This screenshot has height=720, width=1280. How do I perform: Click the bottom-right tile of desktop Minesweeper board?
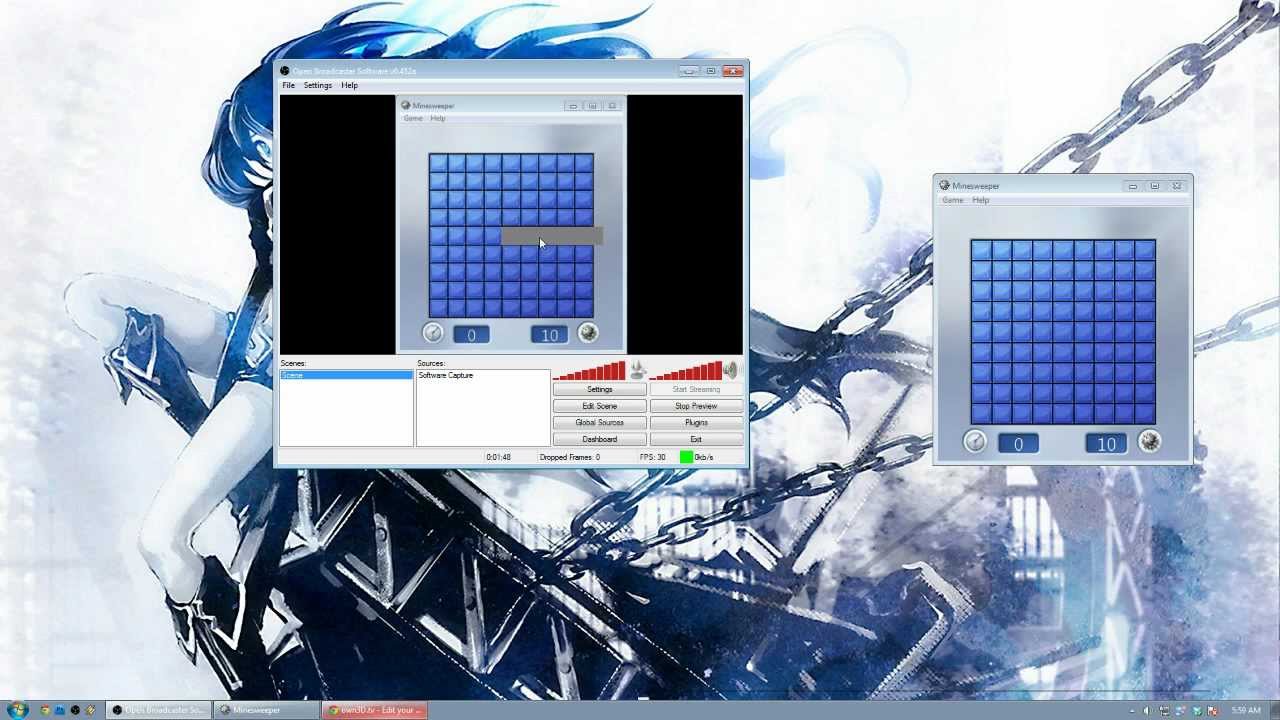(1145, 414)
